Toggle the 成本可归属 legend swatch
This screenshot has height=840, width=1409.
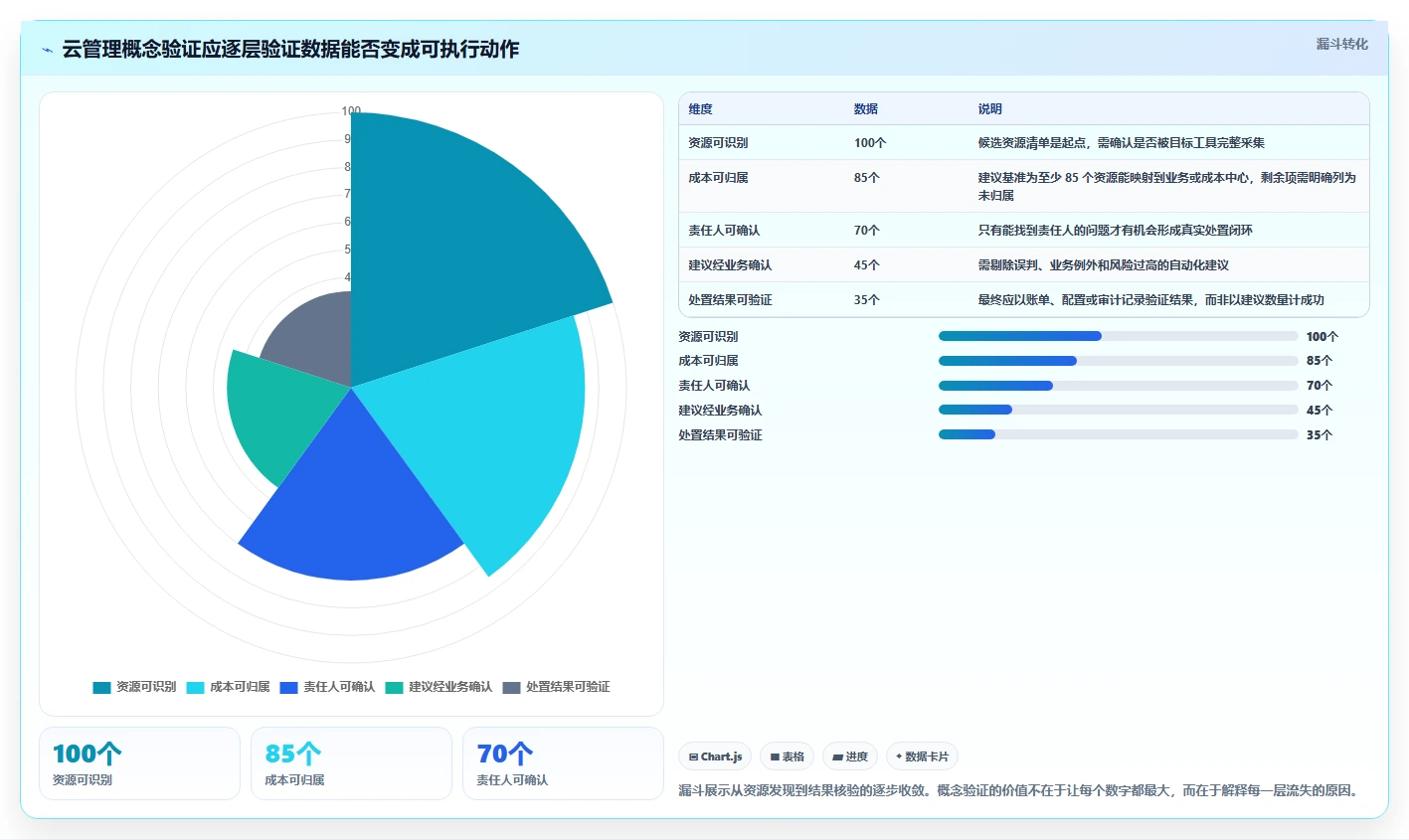click(195, 687)
